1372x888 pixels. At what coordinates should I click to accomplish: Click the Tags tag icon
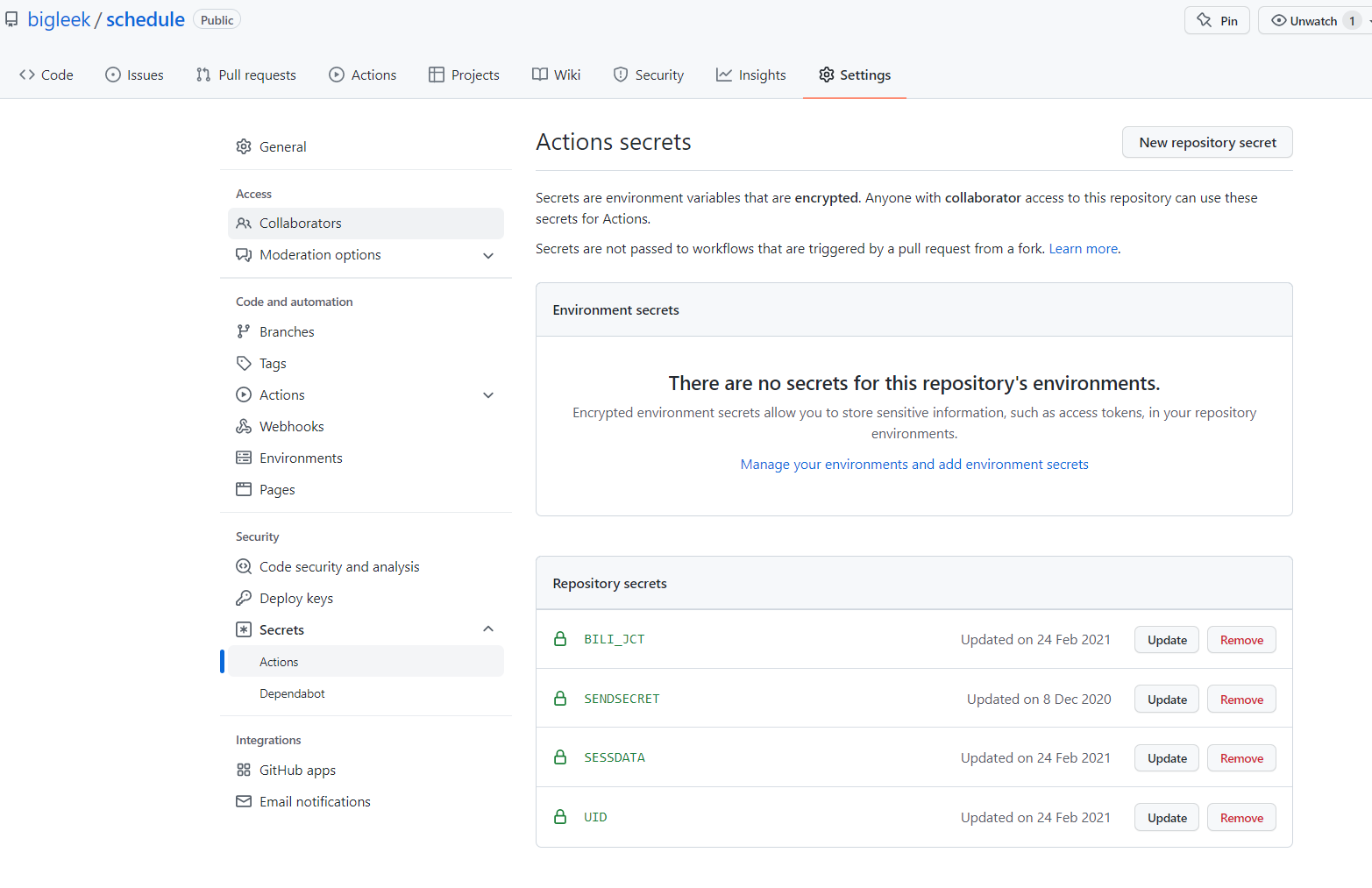pyautogui.click(x=244, y=363)
